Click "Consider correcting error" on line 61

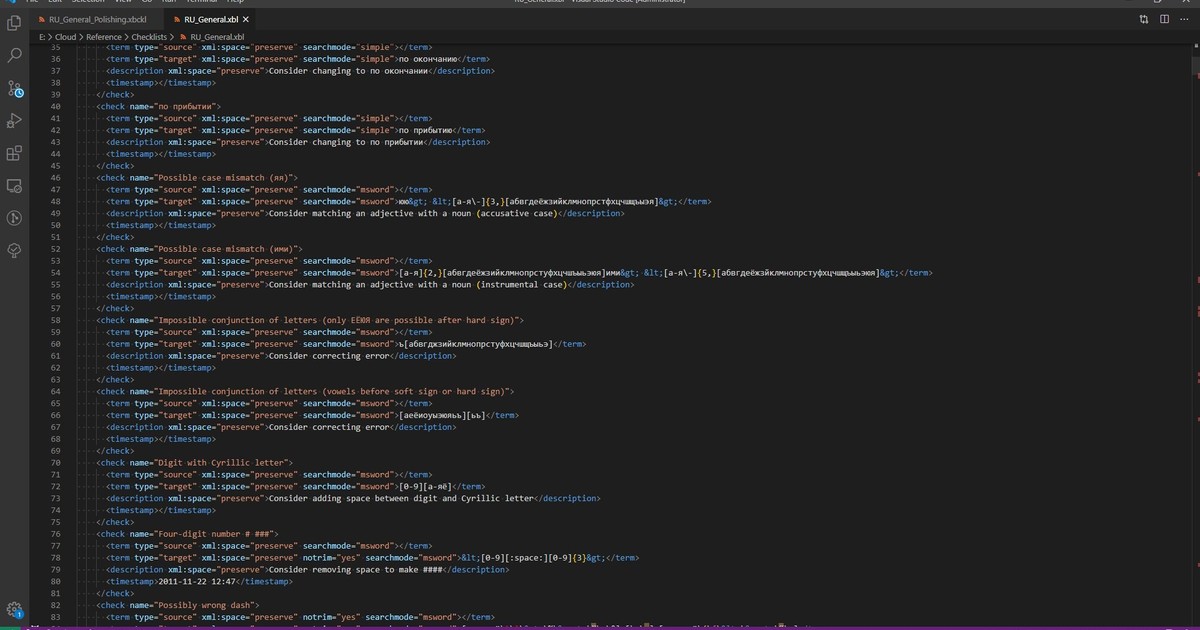pos(329,356)
